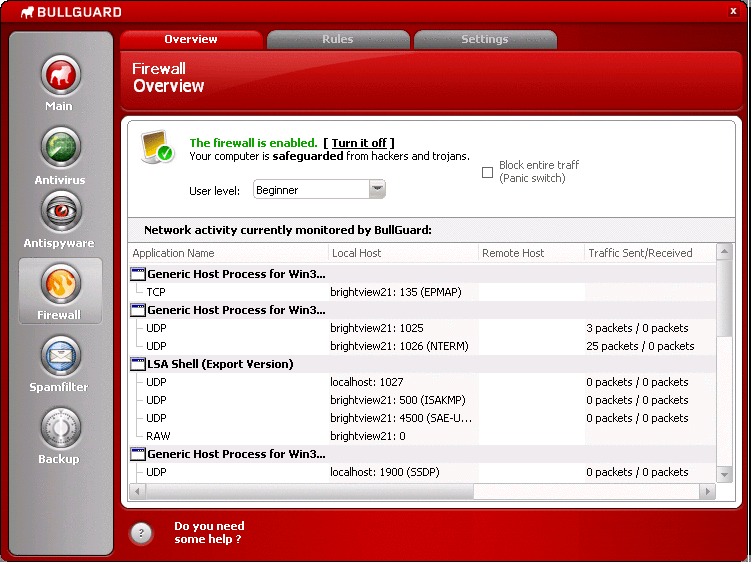Select the TCP brightview21: 135 (EPMAP) row
This screenshot has height=564, width=753.
click(423, 292)
